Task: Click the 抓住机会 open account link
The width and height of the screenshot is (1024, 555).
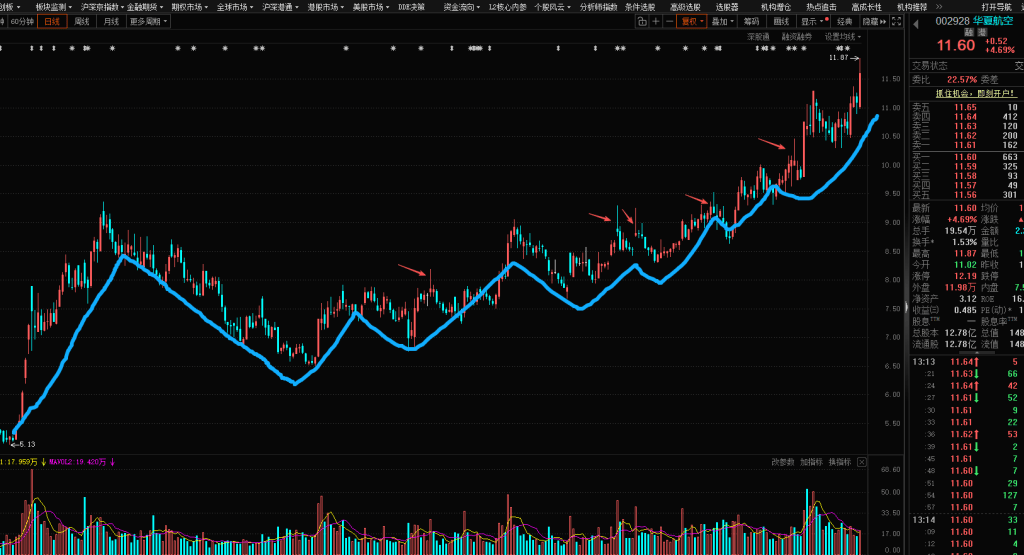Action: point(966,92)
